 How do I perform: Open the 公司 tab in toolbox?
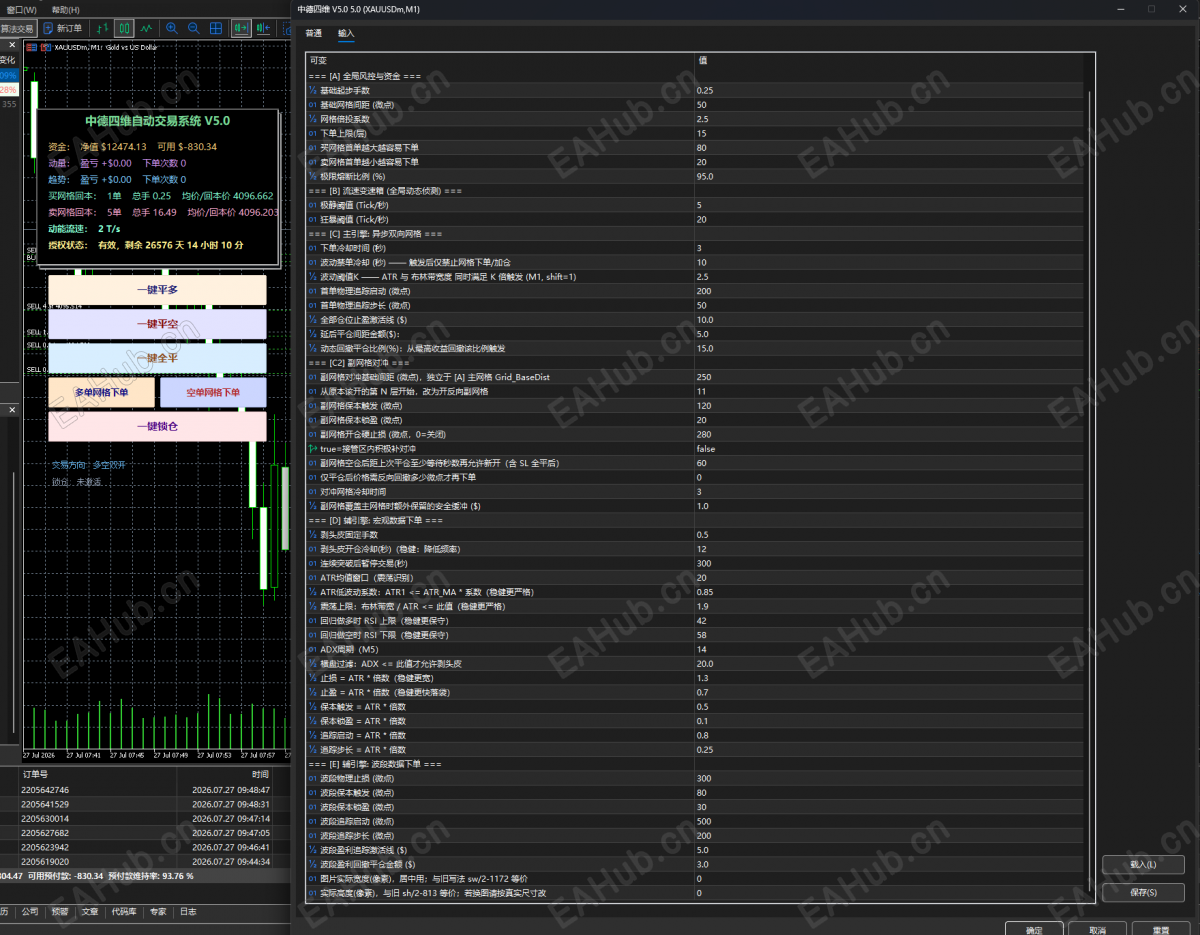(x=30, y=912)
